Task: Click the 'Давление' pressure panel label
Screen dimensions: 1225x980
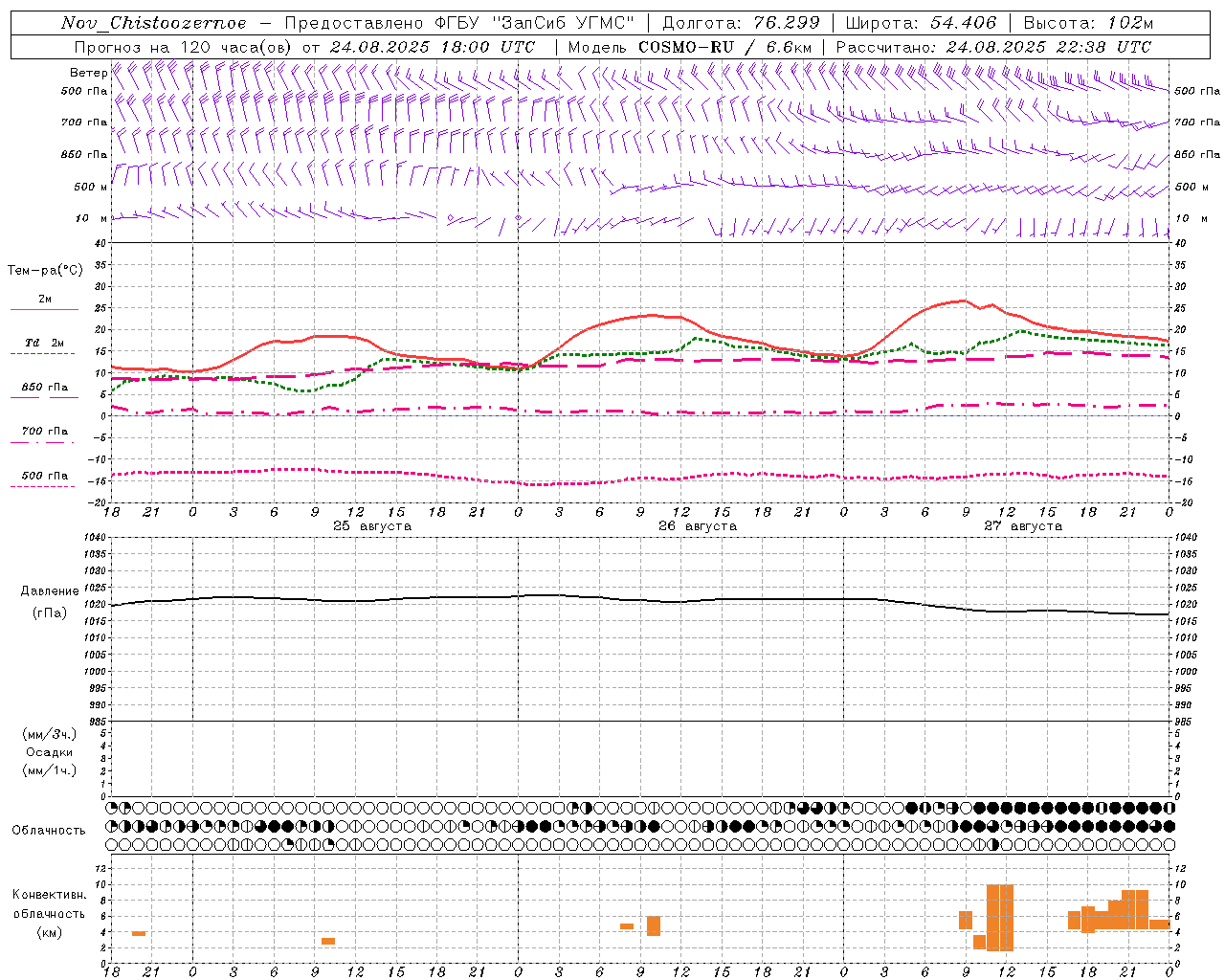Action: [50, 591]
